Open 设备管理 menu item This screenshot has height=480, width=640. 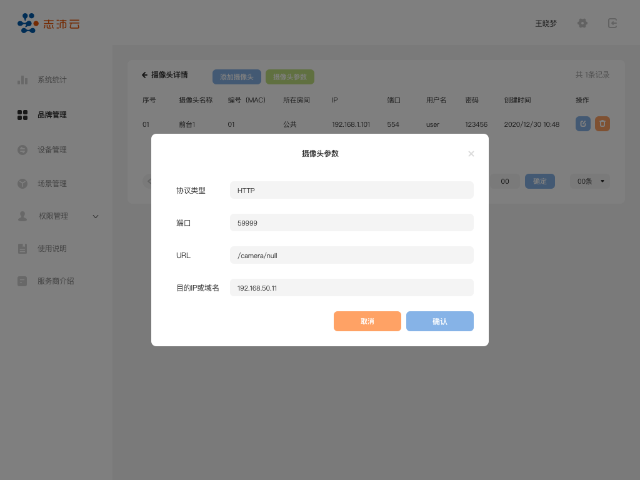[52, 150]
